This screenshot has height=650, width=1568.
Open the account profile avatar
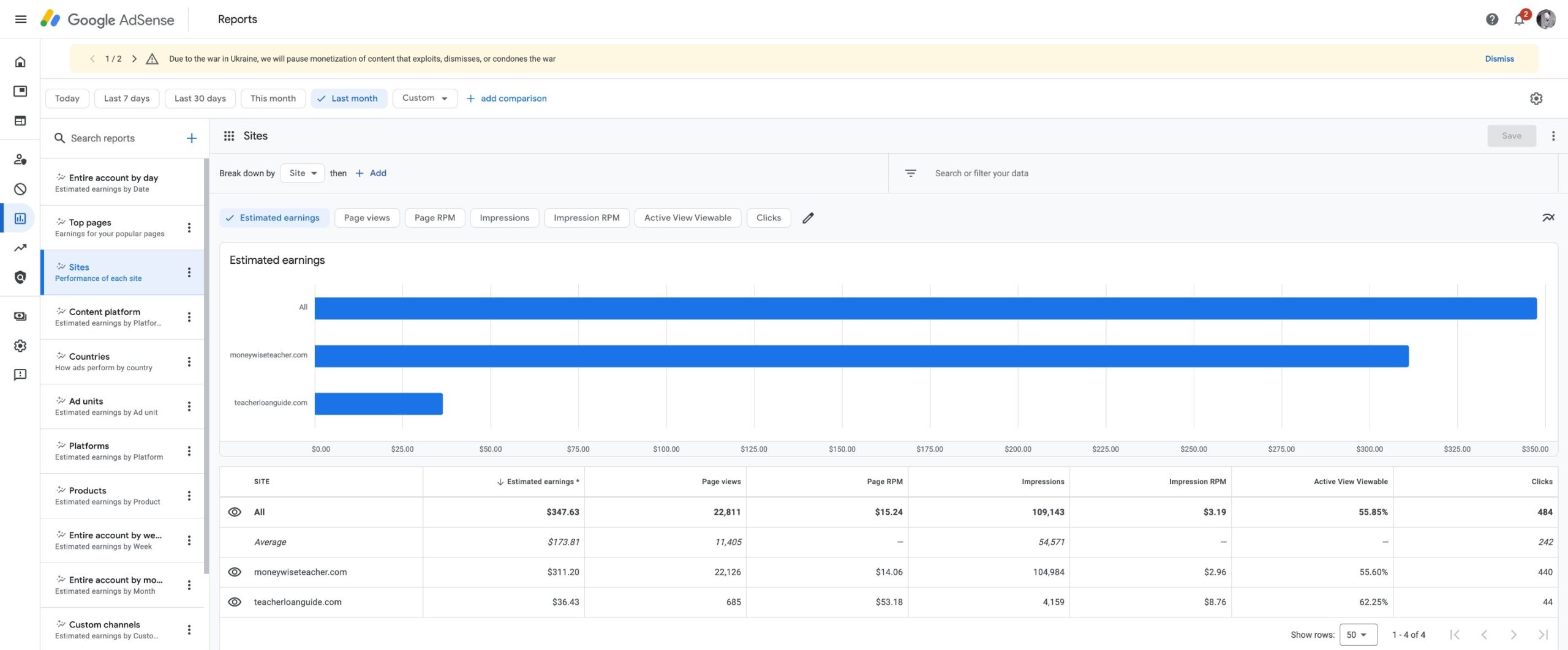tap(1547, 19)
